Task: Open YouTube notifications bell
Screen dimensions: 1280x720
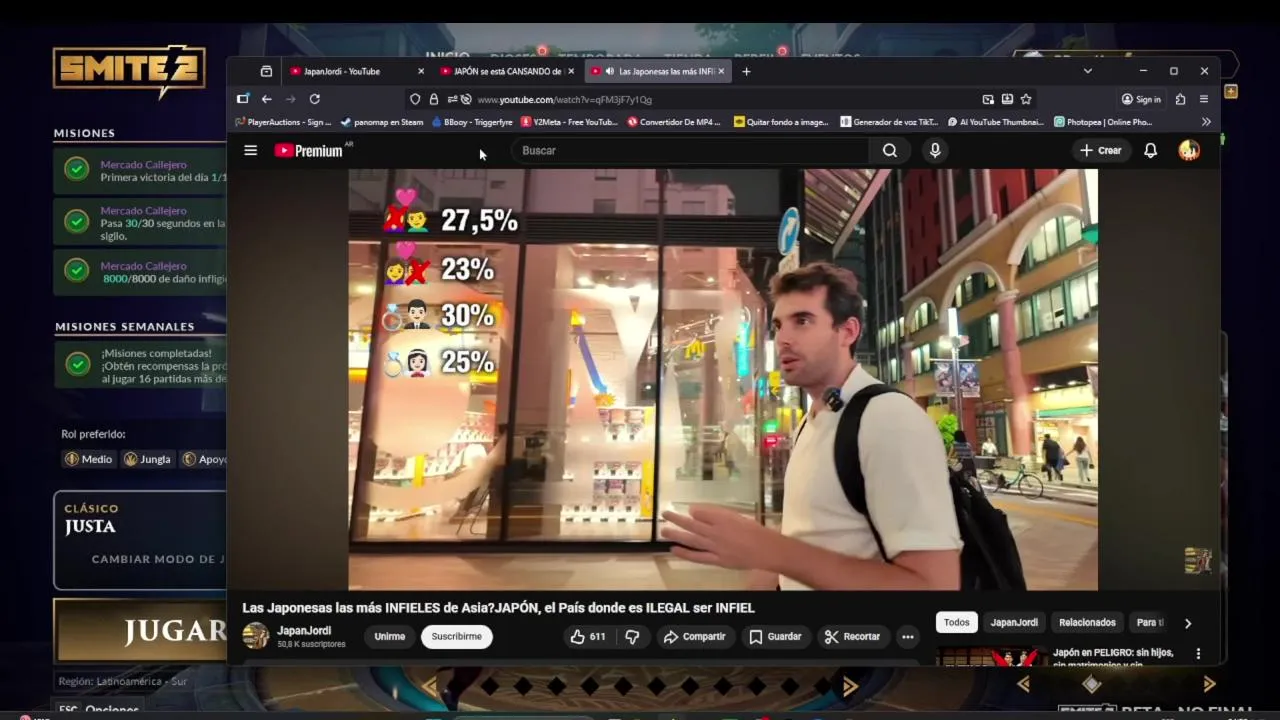Action: 1151,150
